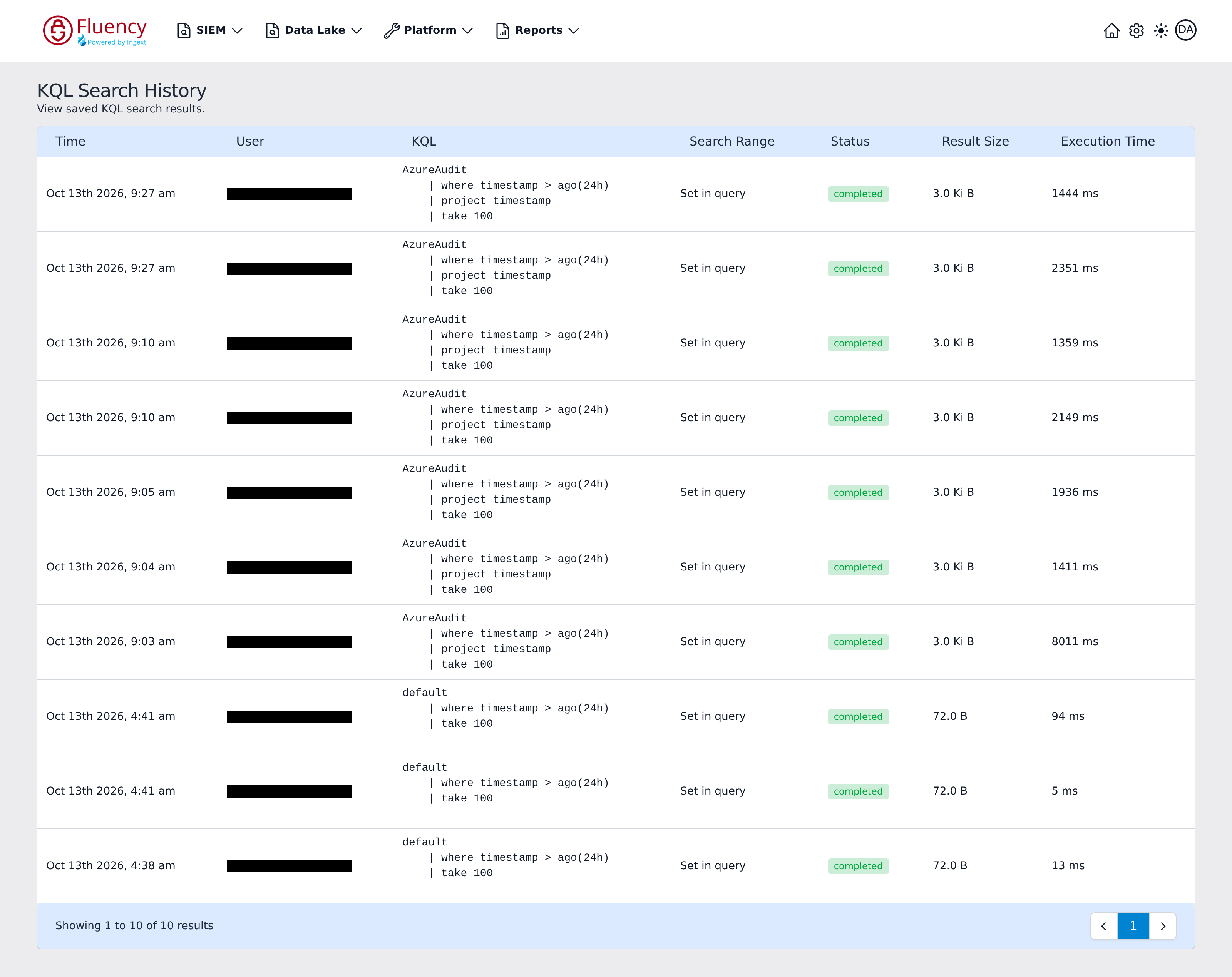The image size is (1232, 977).
Task: Open the Data Lake menu label
Action: coord(315,30)
